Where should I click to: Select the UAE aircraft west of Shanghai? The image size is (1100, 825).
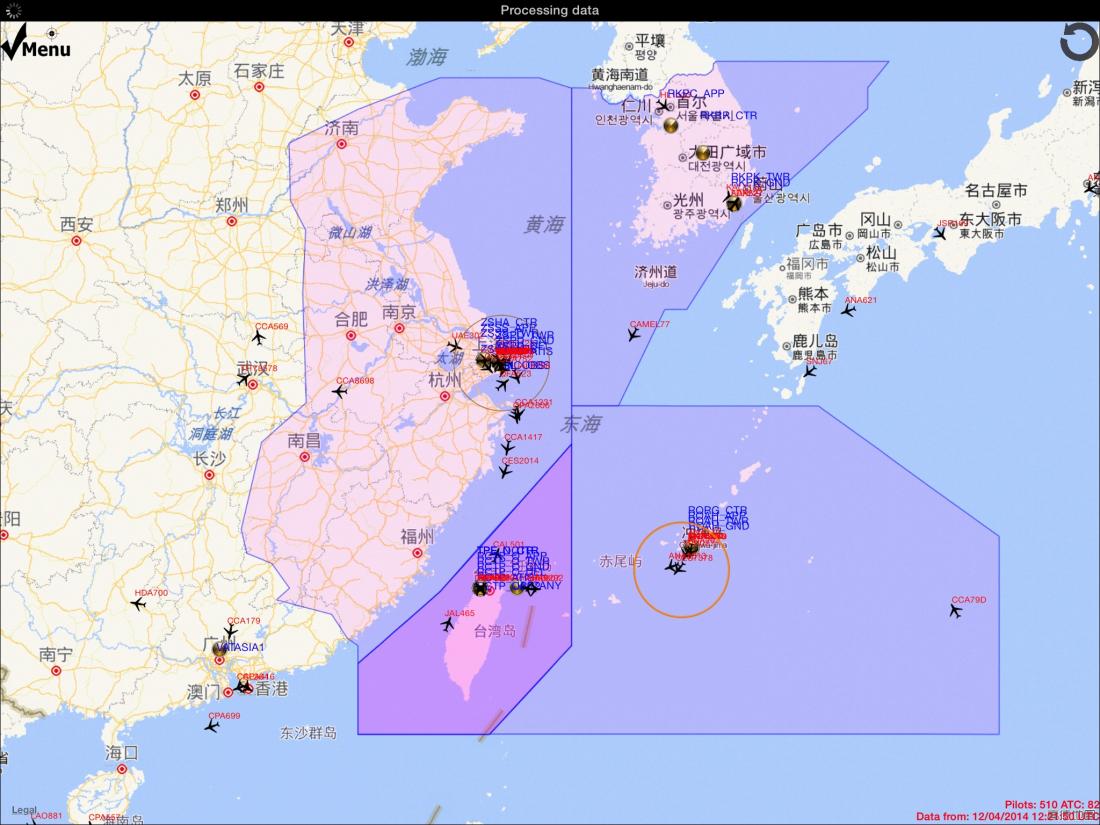[x=455, y=345]
